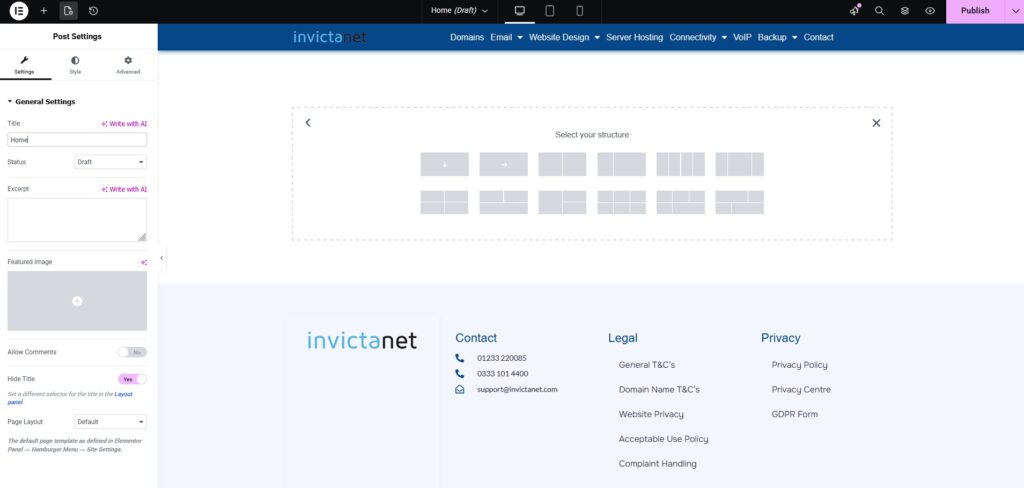Choose the two-top one-bottom structure

tap(504, 203)
